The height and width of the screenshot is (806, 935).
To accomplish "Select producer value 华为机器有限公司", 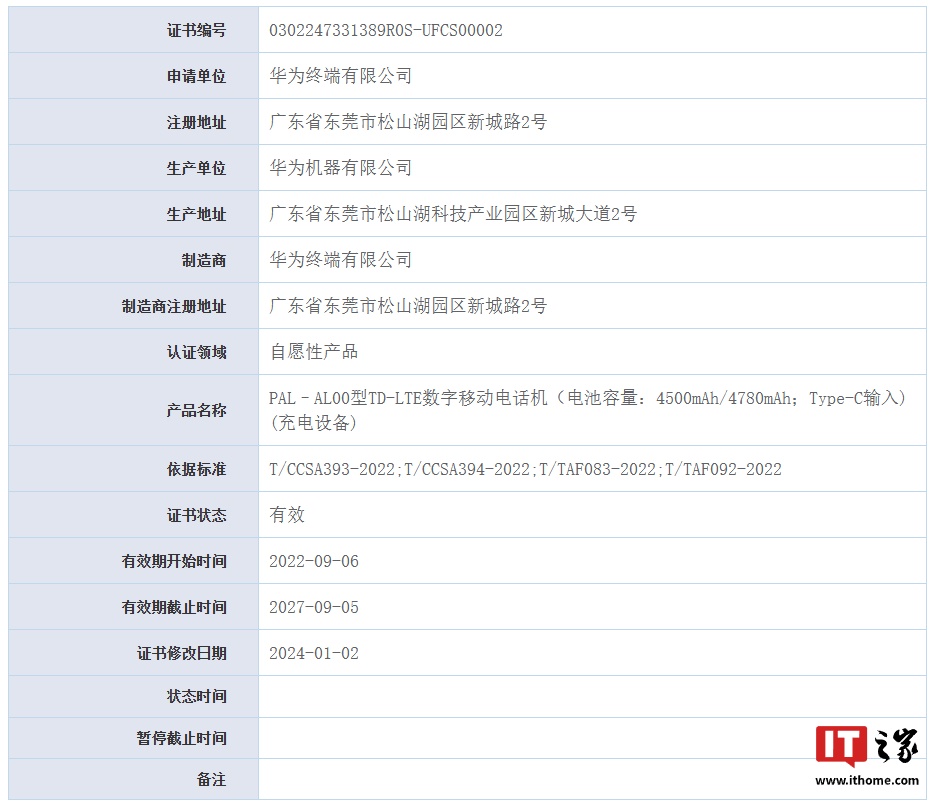I will click(340, 168).
